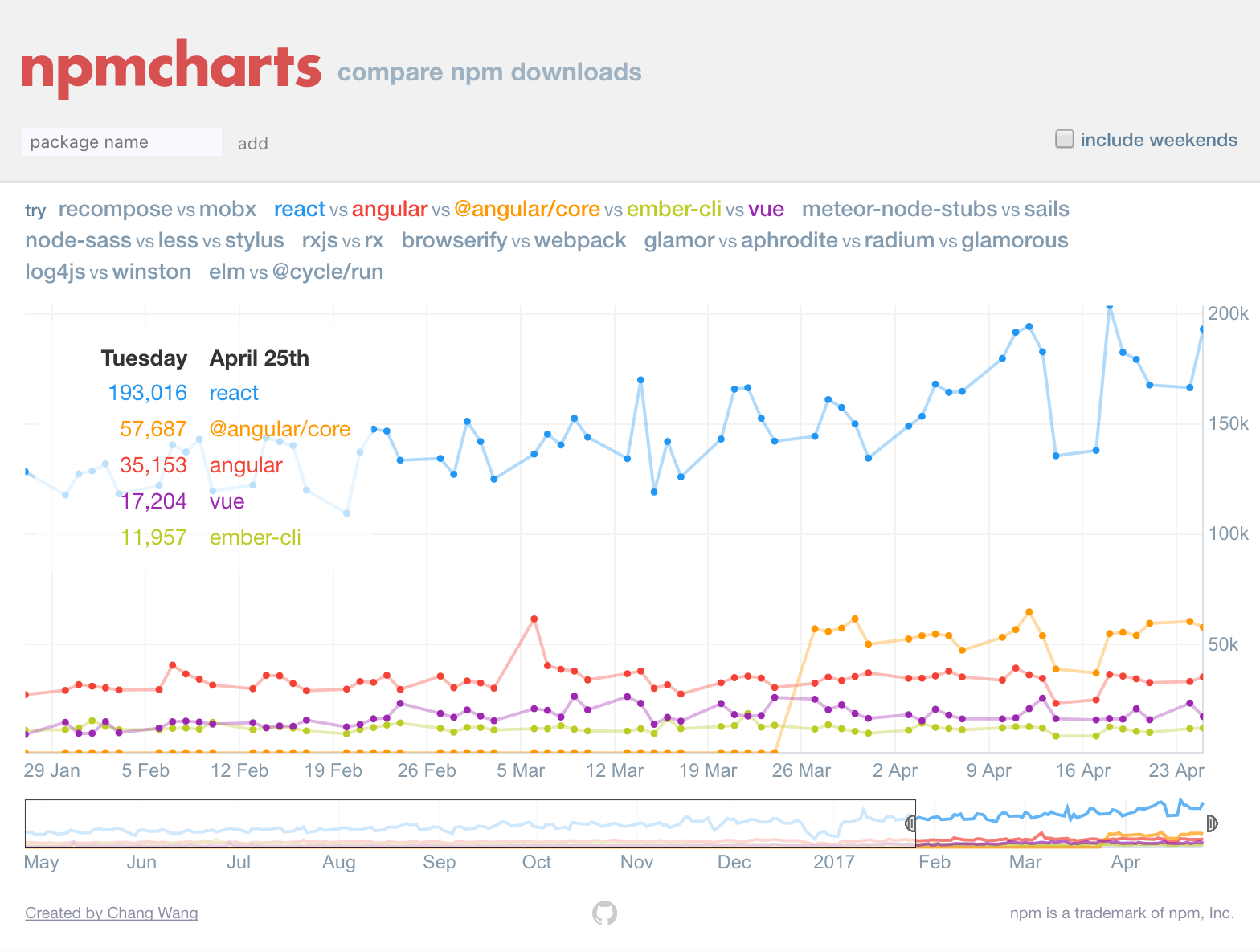Click the npmcharts logo

click(x=171, y=68)
